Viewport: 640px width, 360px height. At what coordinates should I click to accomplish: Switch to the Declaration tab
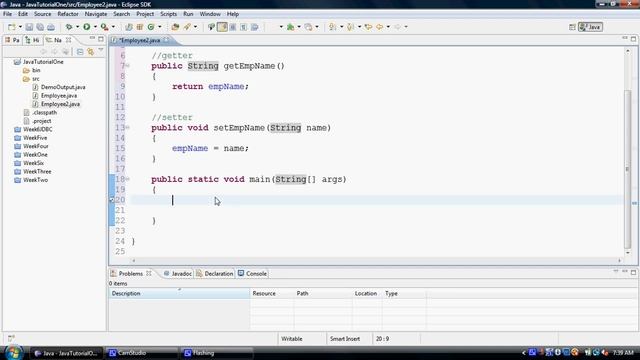point(215,273)
